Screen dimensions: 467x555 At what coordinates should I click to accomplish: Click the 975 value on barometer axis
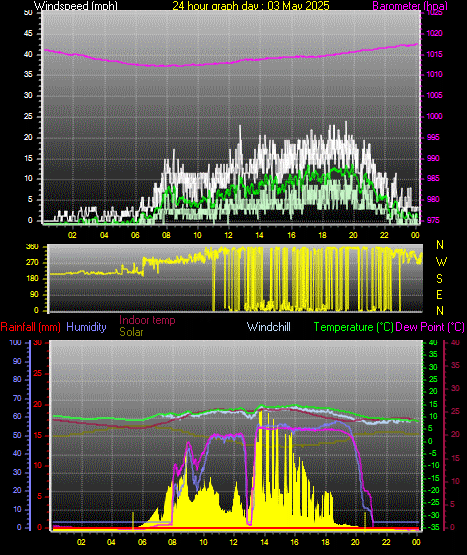click(433, 220)
